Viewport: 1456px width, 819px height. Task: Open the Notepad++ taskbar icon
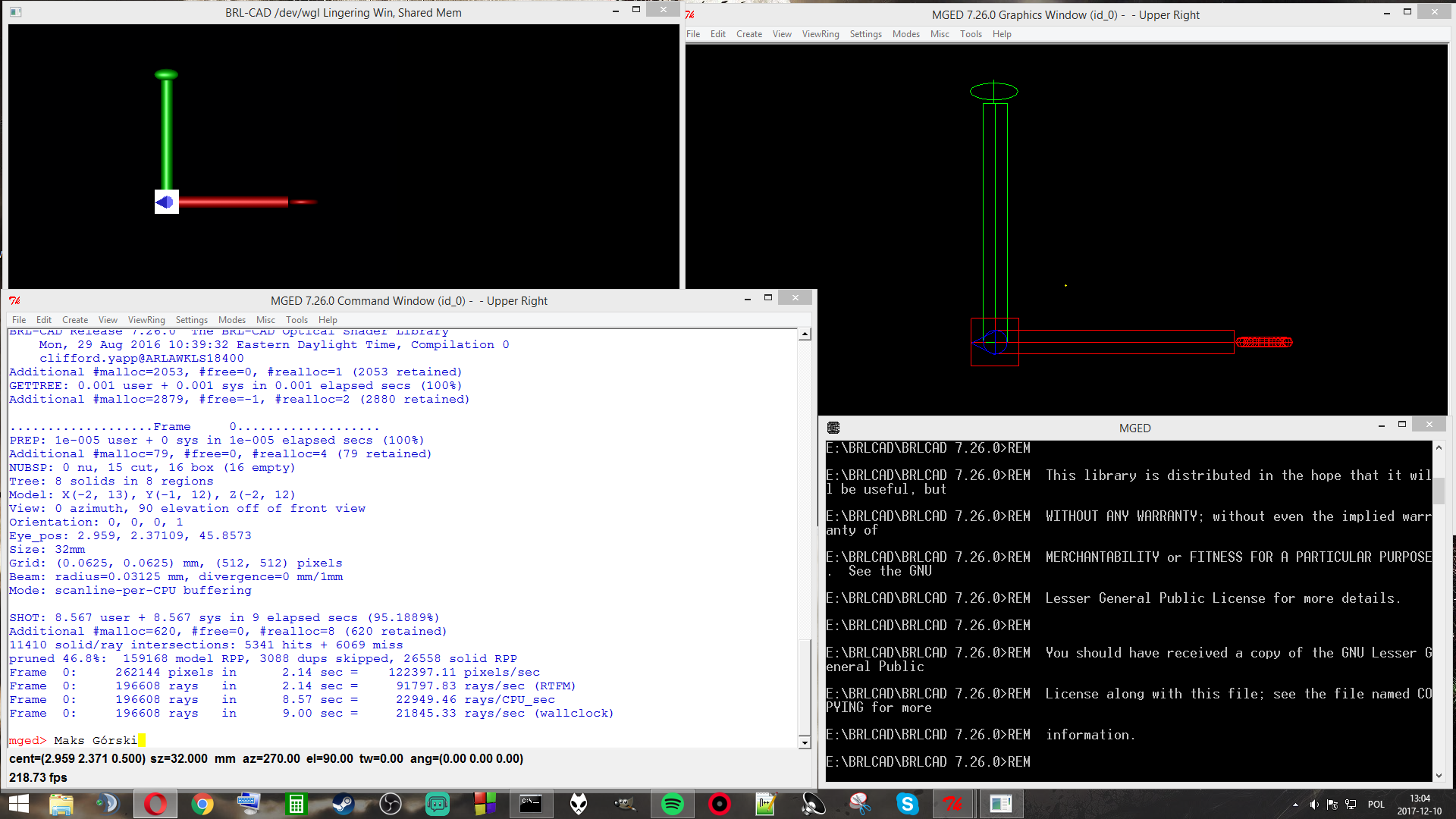point(766,804)
